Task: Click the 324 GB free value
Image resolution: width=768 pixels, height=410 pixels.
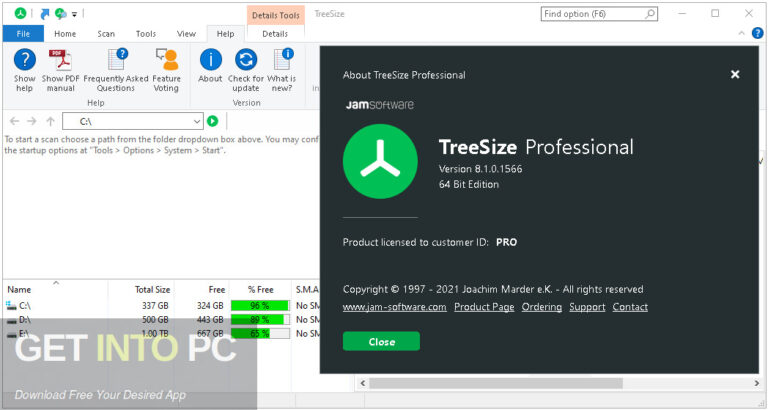Action: click(x=210, y=306)
